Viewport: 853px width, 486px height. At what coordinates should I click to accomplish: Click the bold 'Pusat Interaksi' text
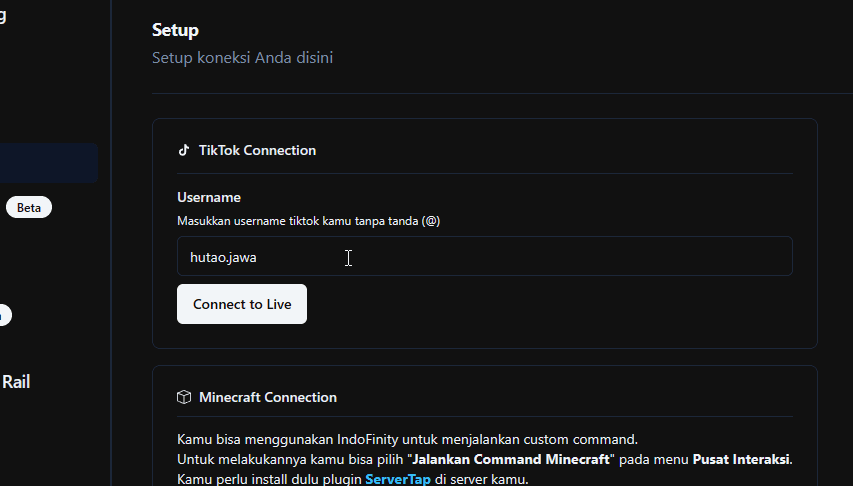point(741,459)
